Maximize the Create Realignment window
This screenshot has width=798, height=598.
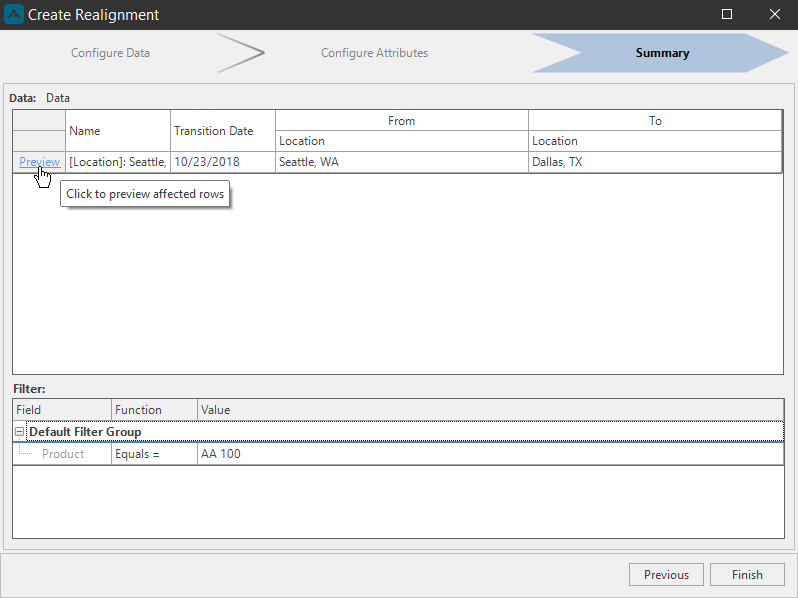pos(727,14)
